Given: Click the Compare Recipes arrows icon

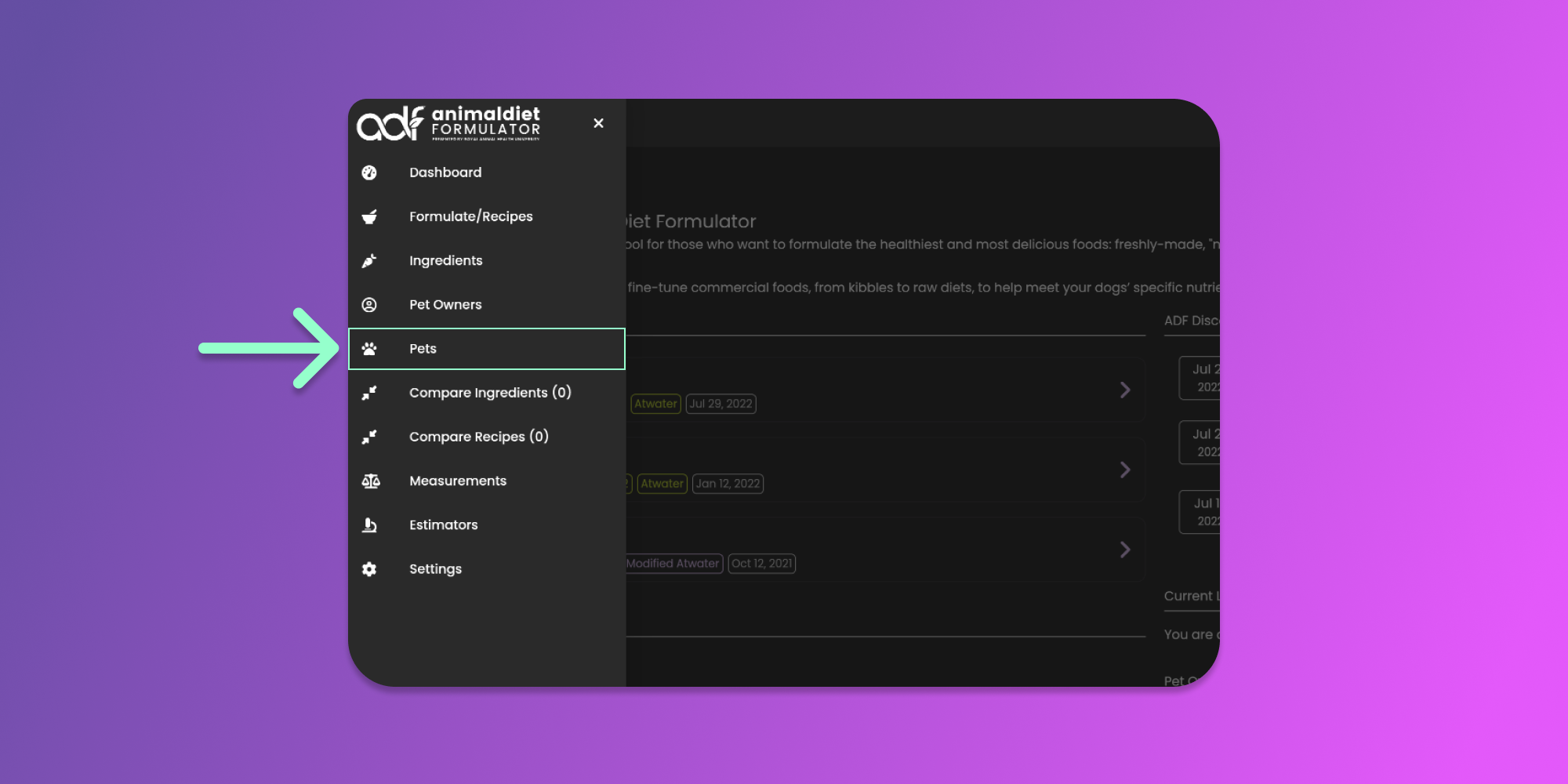Looking at the screenshot, I should [369, 437].
